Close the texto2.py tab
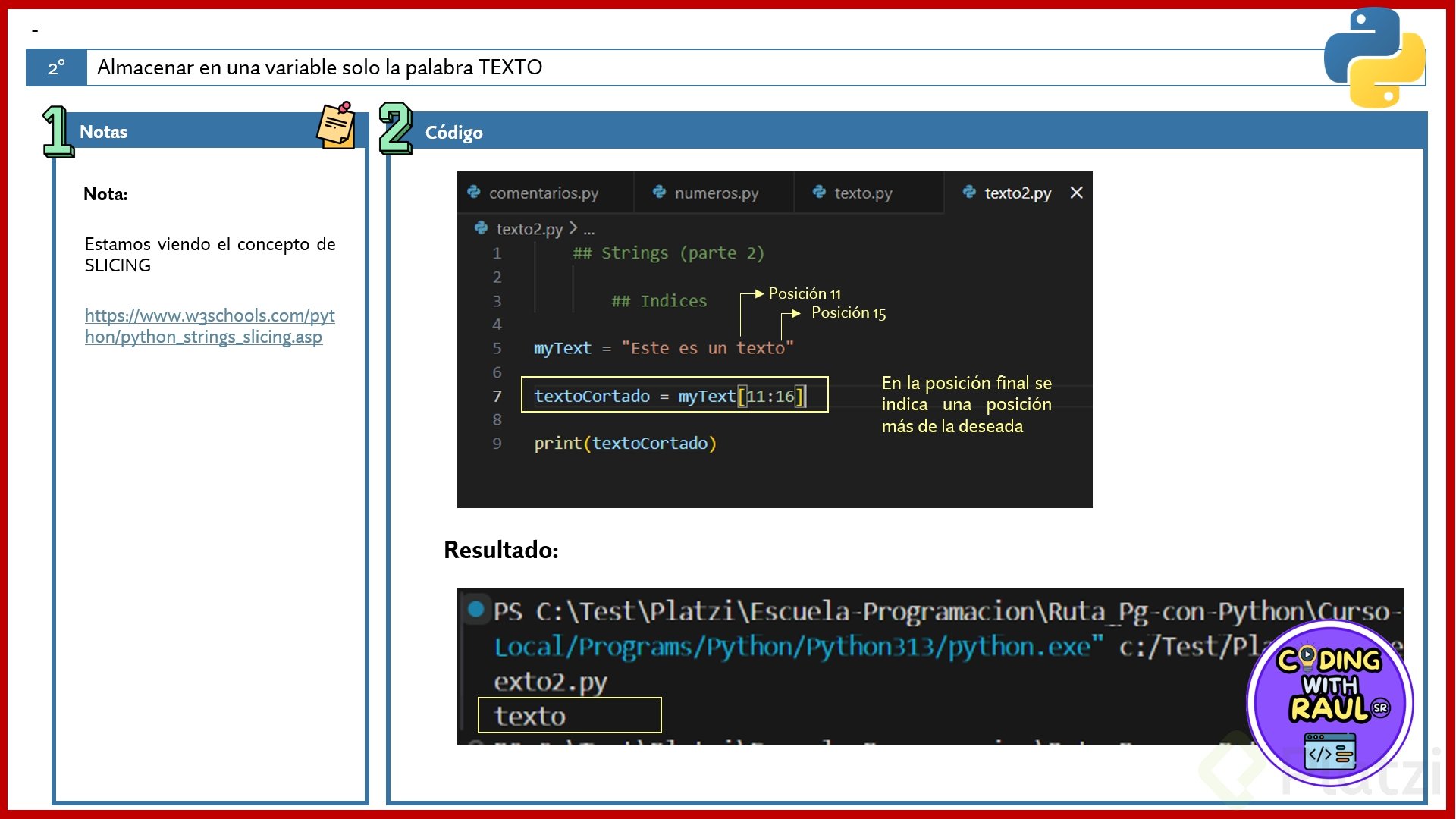Screen dimensions: 1456x819 click(x=1076, y=193)
